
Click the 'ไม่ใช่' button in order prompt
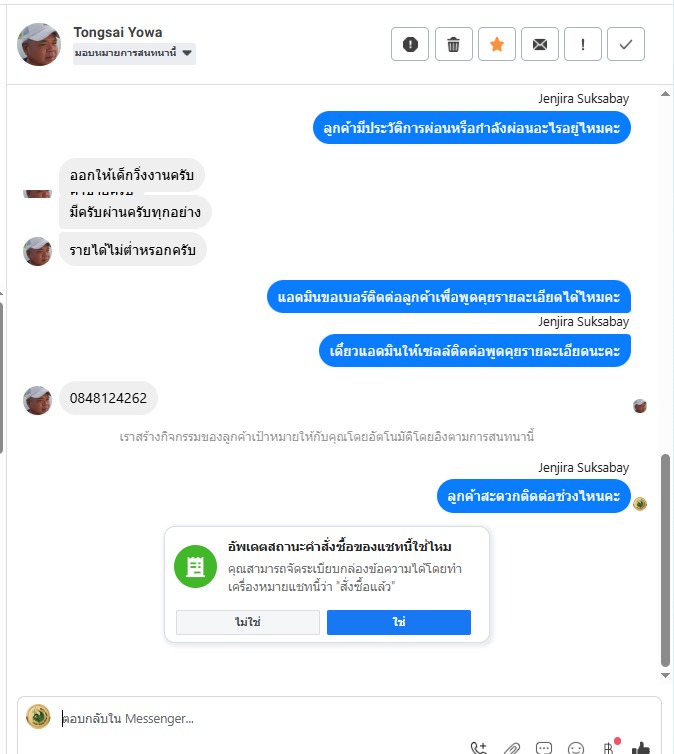[248, 622]
